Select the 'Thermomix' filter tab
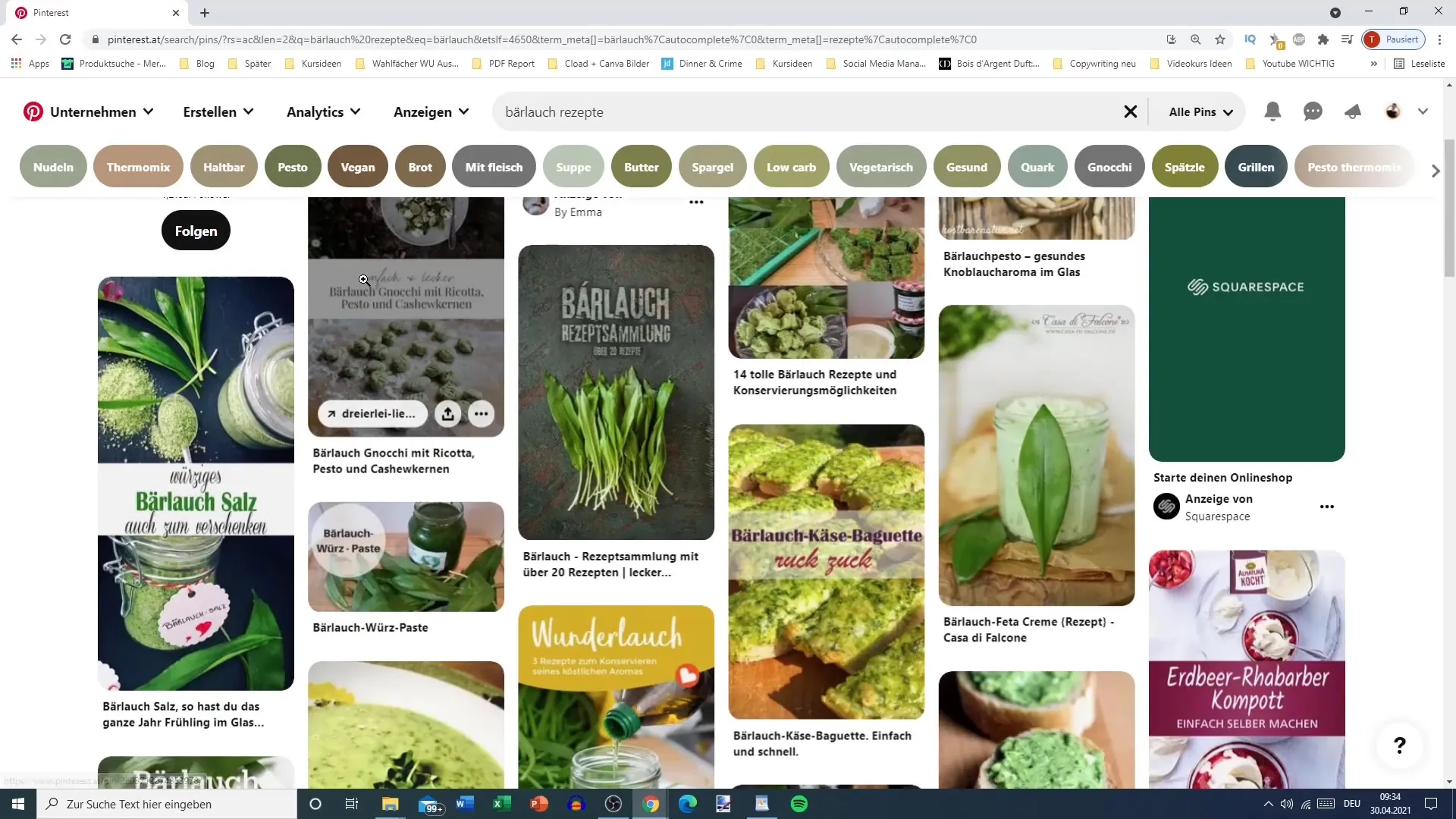 tap(138, 167)
